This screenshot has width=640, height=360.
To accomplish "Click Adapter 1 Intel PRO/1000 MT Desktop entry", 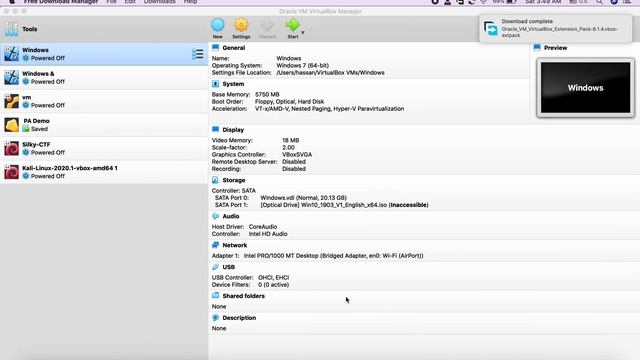I will [x=333, y=256].
